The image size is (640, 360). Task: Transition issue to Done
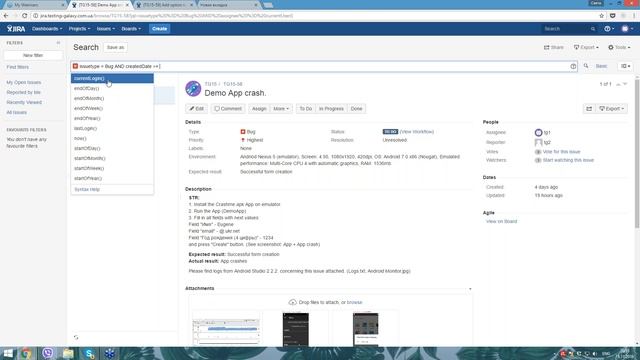(x=356, y=109)
